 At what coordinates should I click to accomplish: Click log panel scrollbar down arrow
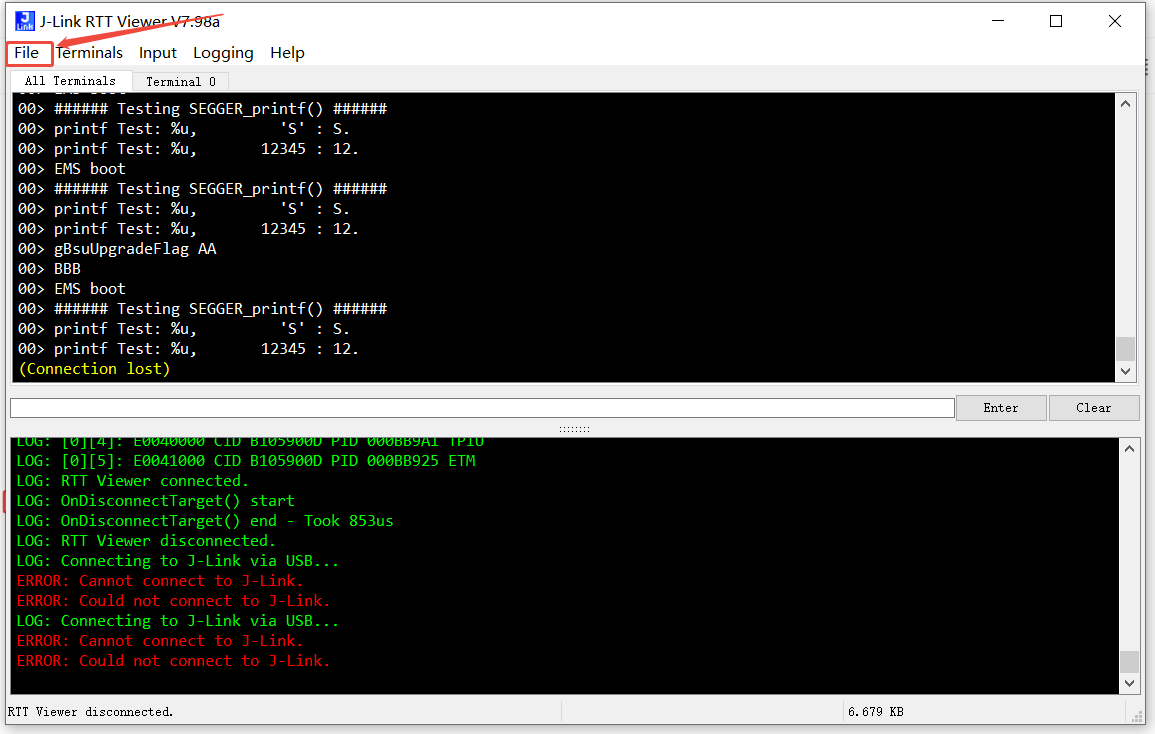(1129, 684)
